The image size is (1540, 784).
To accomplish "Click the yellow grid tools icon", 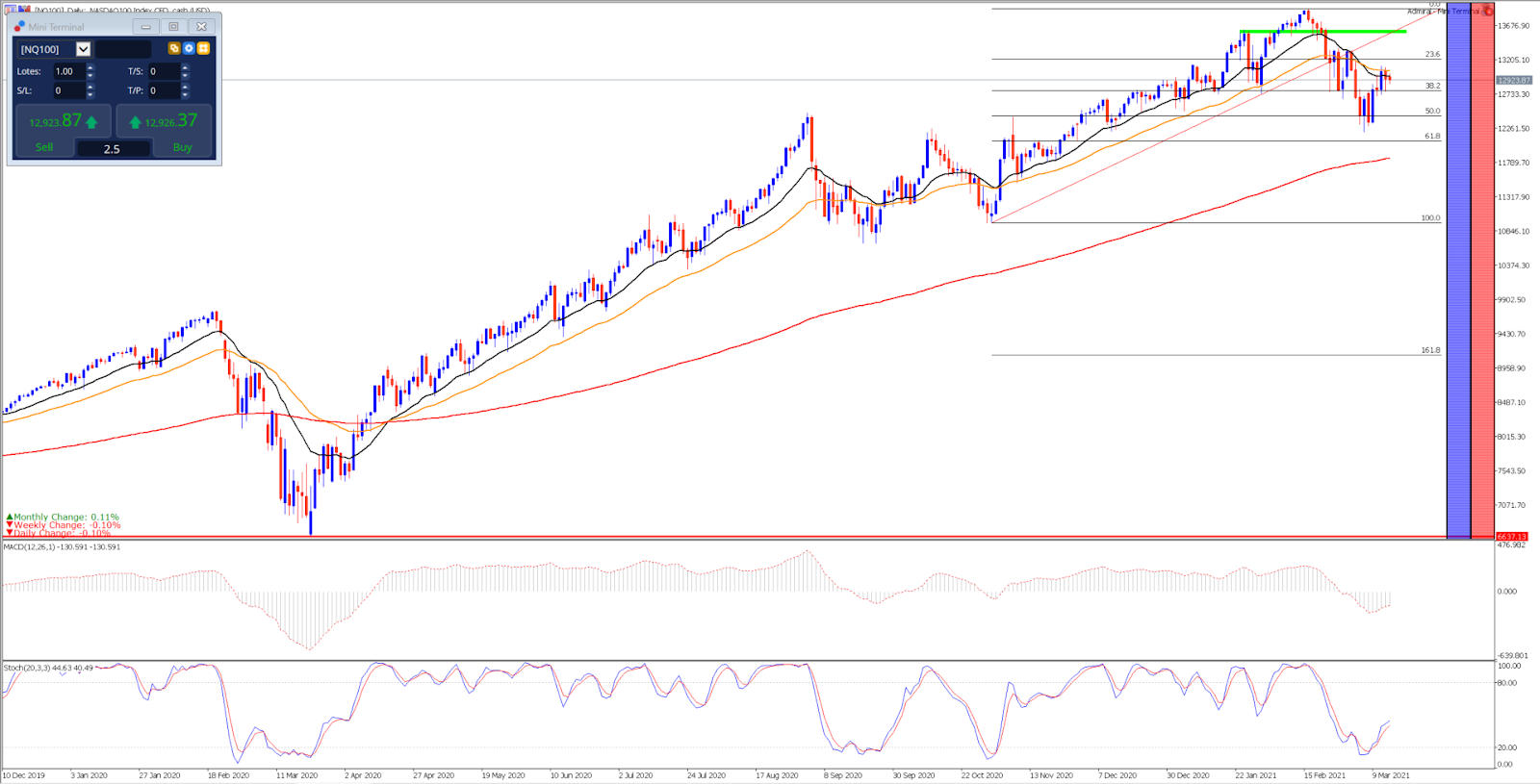I will [x=203, y=48].
